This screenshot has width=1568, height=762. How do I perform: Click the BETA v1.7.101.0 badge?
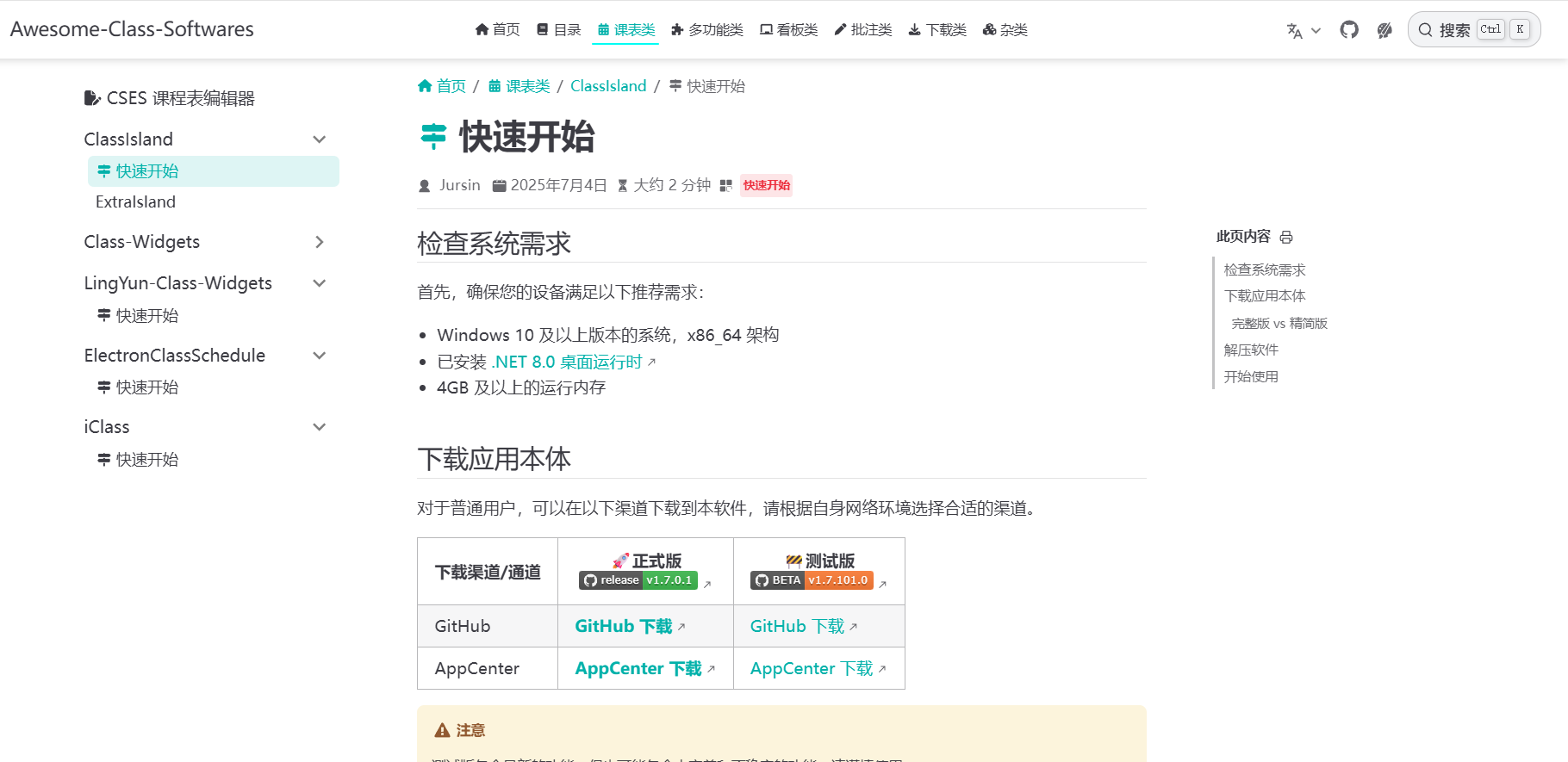tap(812, 580)
